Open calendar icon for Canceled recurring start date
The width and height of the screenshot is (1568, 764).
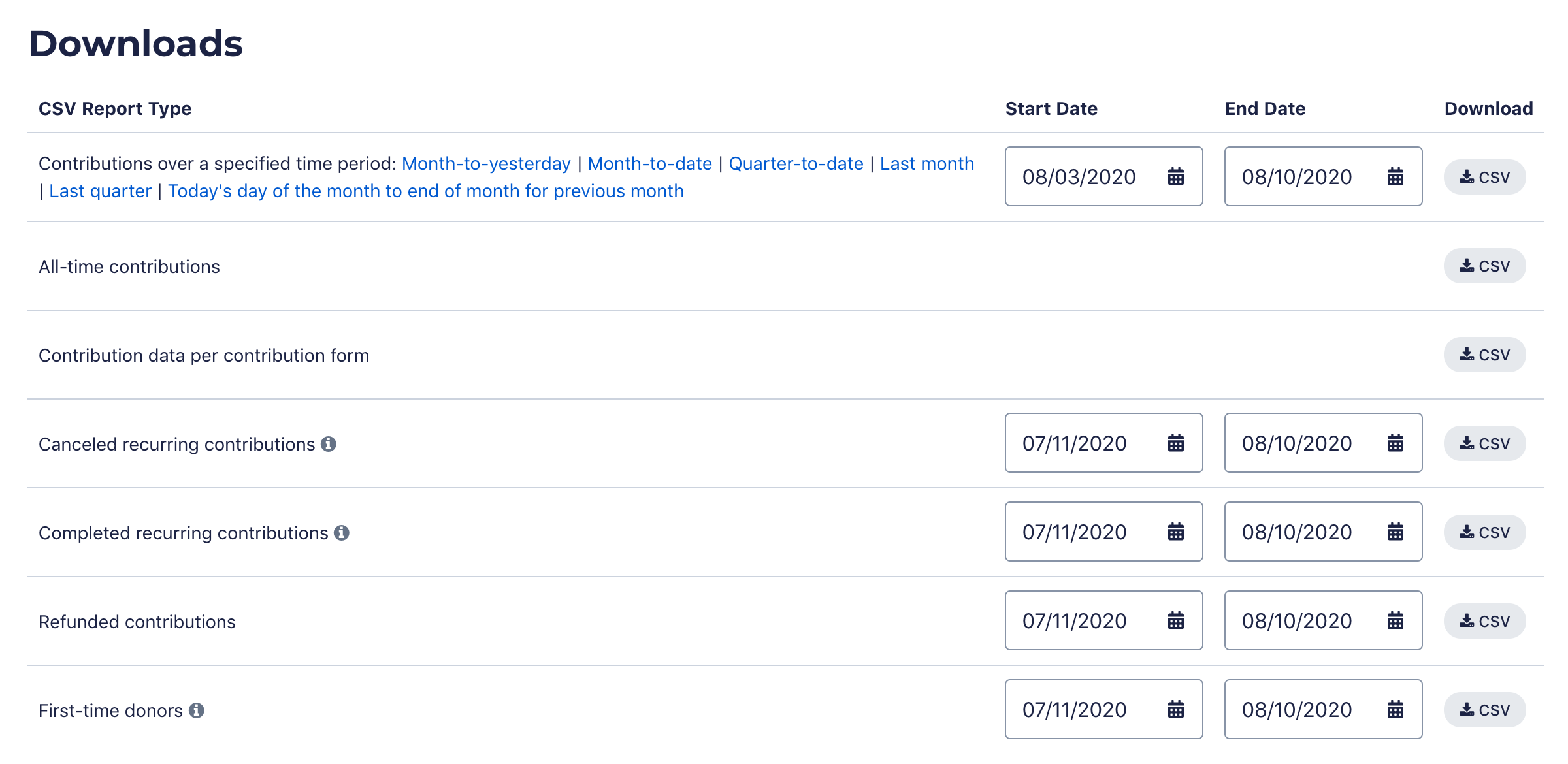pos(1175,443)
